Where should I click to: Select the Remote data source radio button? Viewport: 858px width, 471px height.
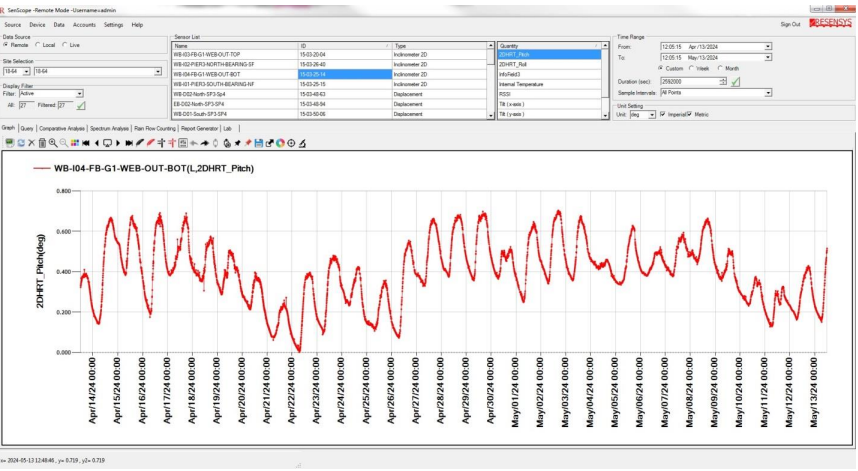(x=6, y=45)
